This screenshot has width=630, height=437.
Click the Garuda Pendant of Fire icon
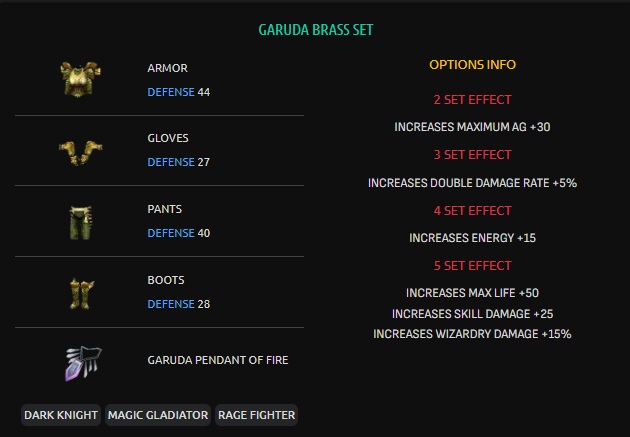pyautogui.click(x=75, y=361)
